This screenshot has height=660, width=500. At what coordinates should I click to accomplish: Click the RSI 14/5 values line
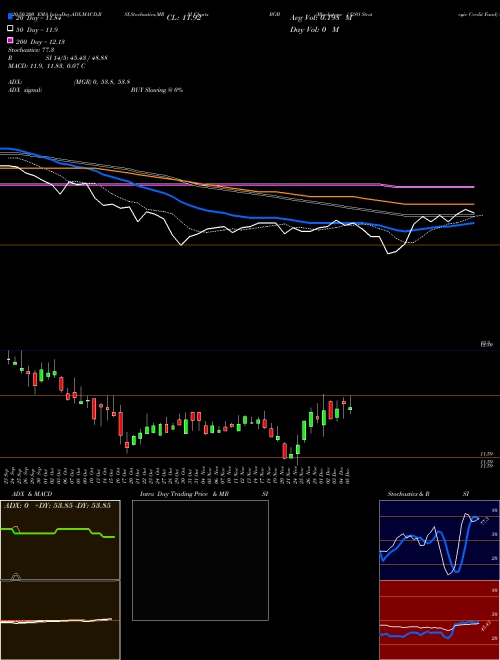click(x=58, y=58)
